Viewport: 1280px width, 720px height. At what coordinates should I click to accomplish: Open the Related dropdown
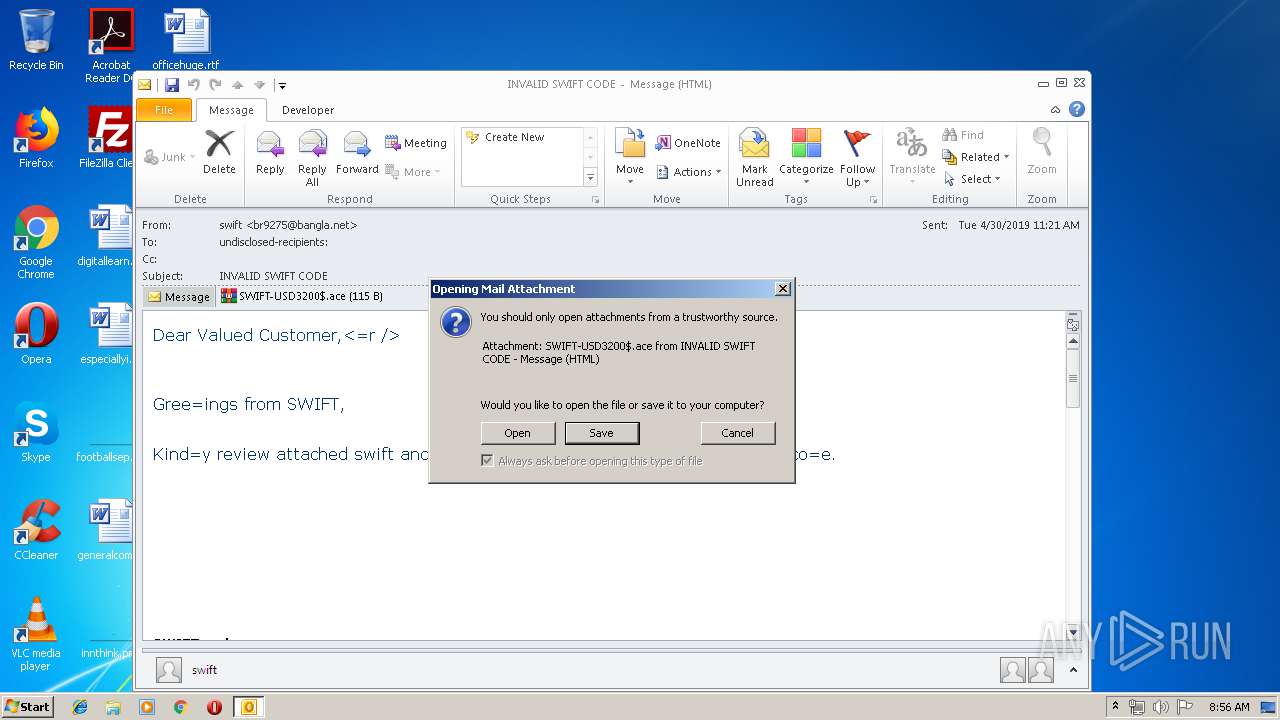tap(977, 157)
